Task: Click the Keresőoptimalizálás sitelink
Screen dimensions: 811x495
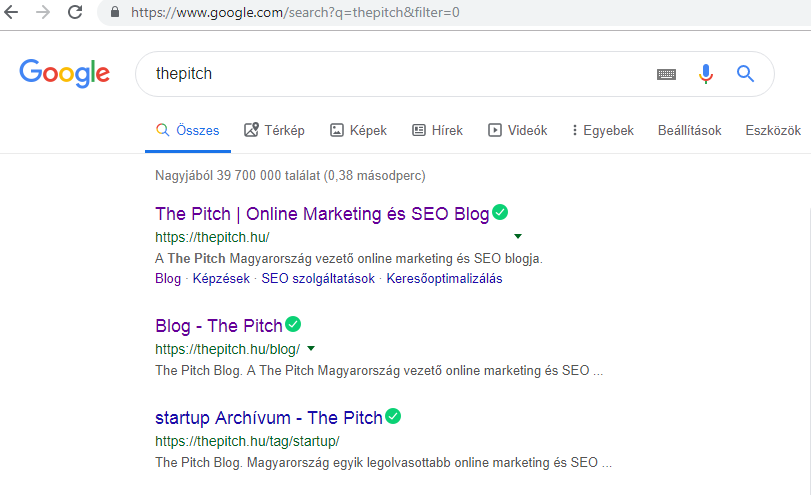Action: (x=444, y=279)
